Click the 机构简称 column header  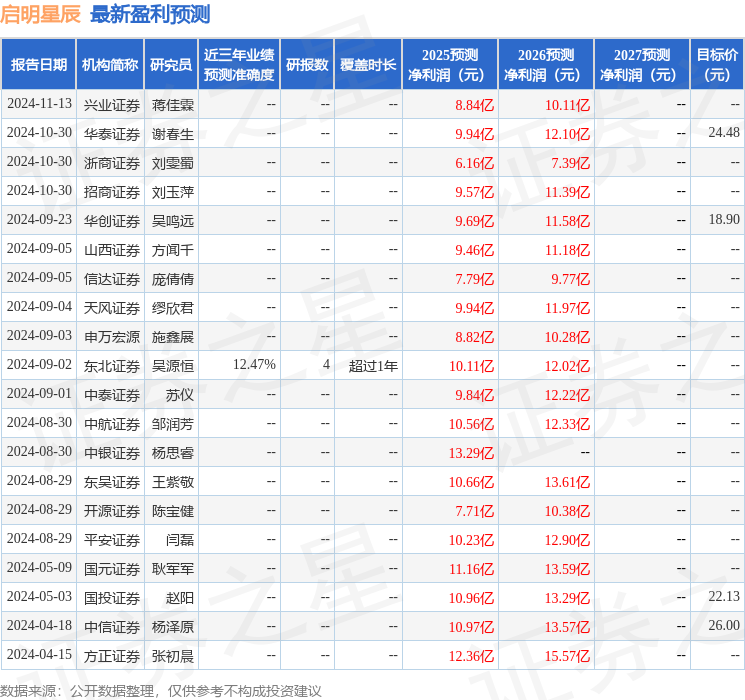point(110,64)
